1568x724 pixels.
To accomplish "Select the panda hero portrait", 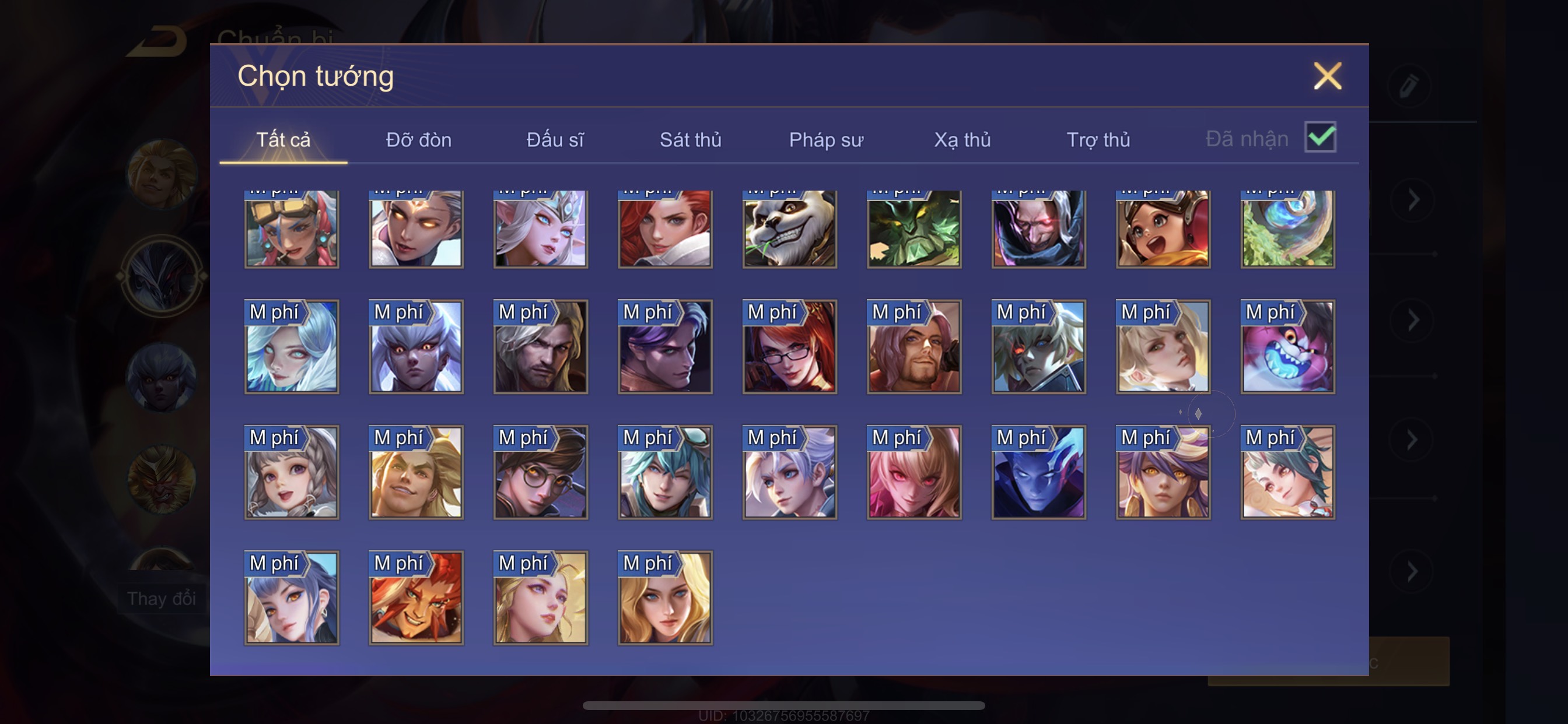I will pos(789,229).
